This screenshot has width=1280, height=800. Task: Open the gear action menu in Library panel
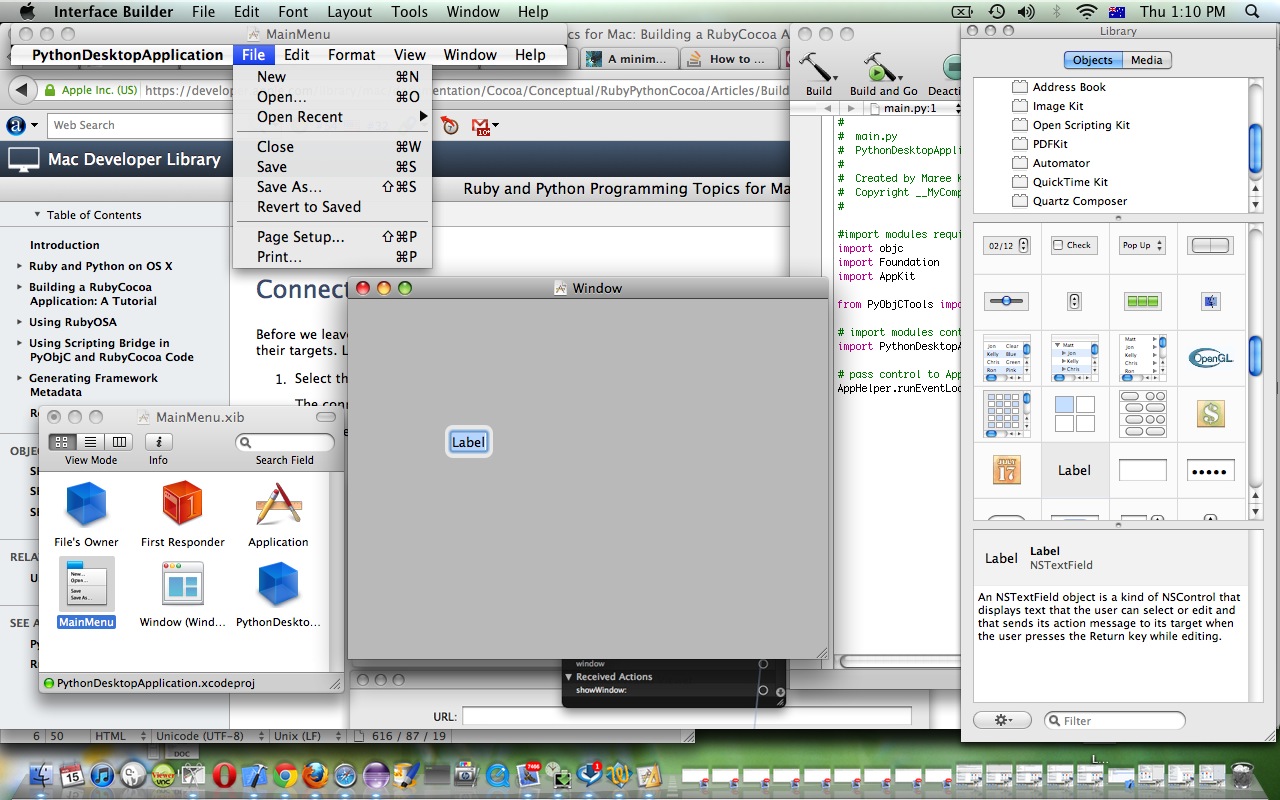click(1002, 719)
